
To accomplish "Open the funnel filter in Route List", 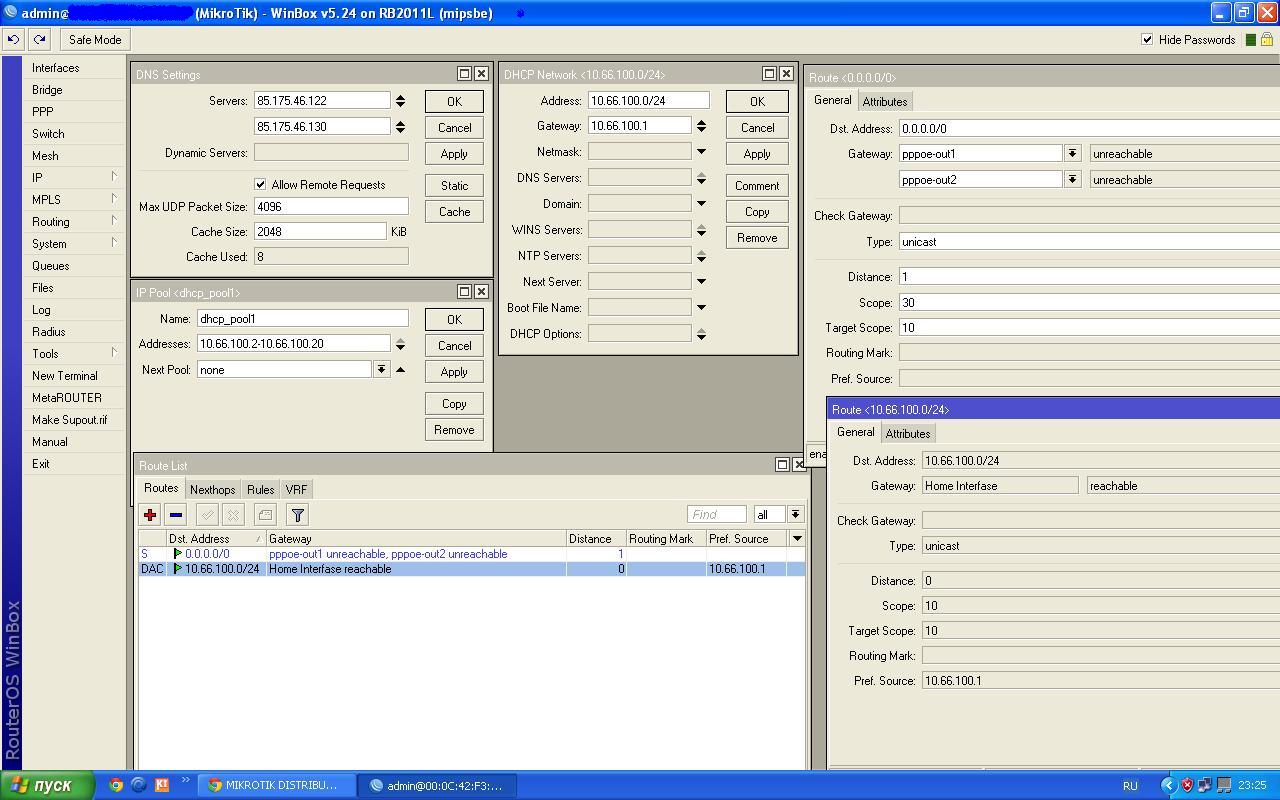I will click(x=298, y=514).
